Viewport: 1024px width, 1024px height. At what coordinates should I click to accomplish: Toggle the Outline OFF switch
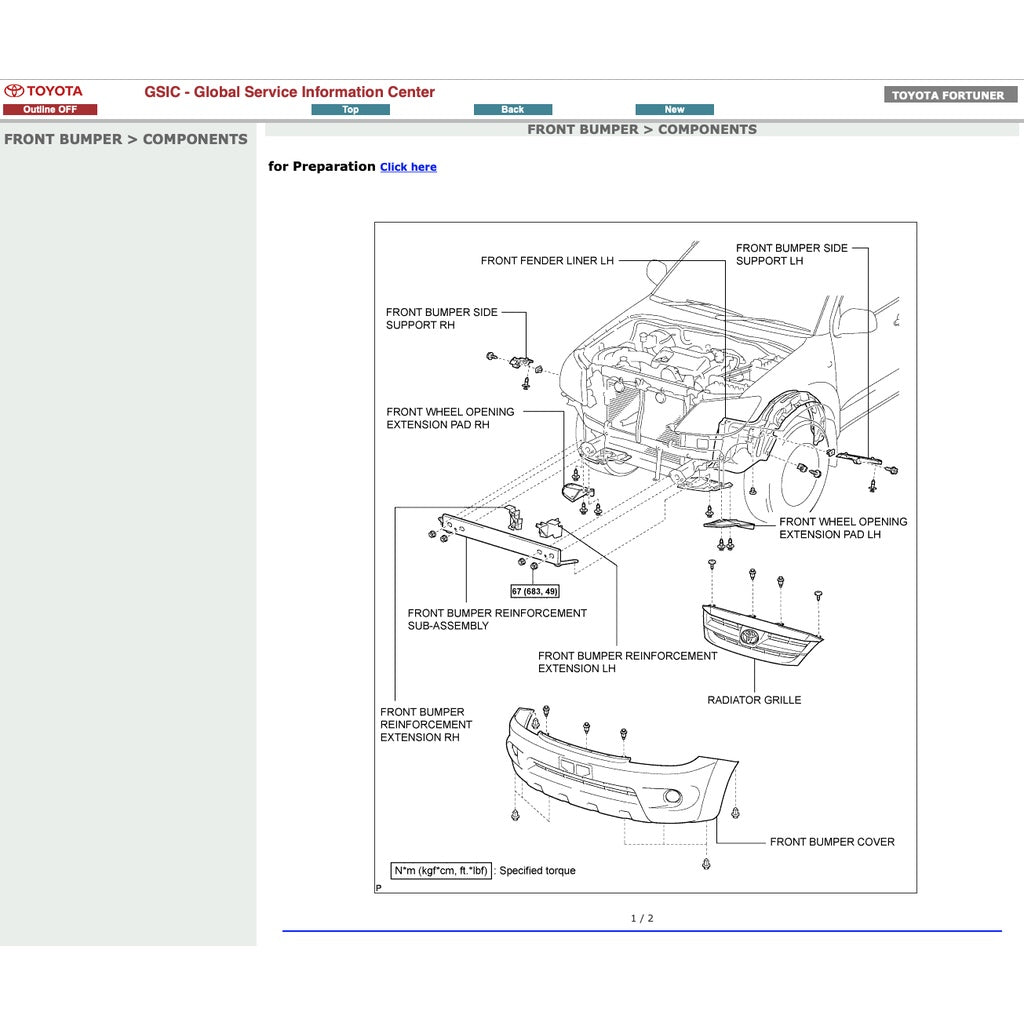click(52, 108)
